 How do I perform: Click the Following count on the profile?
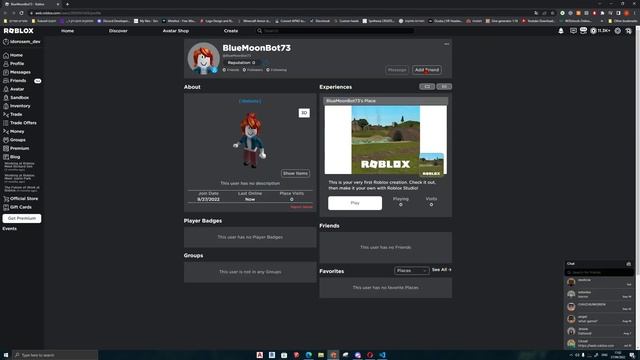pyautogui.click(x=277, y=70)
